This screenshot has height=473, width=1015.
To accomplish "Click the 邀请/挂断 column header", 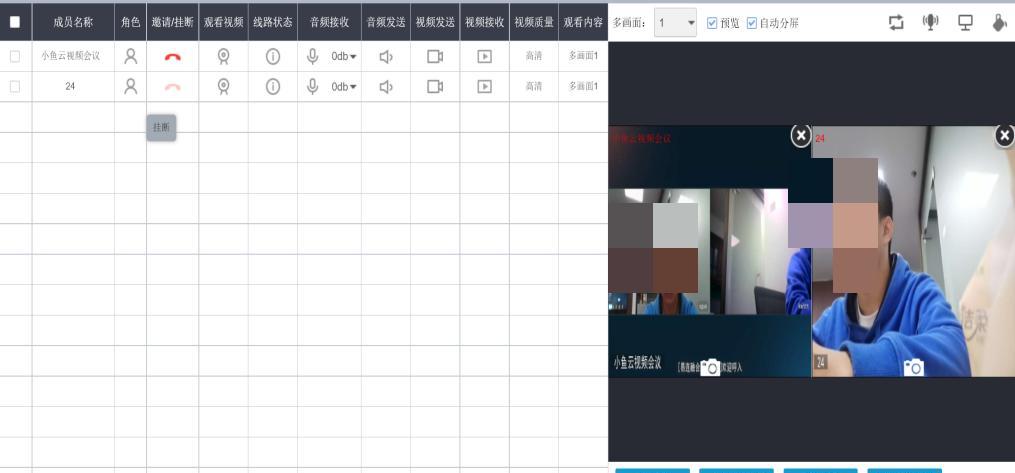I will point(173,22).
